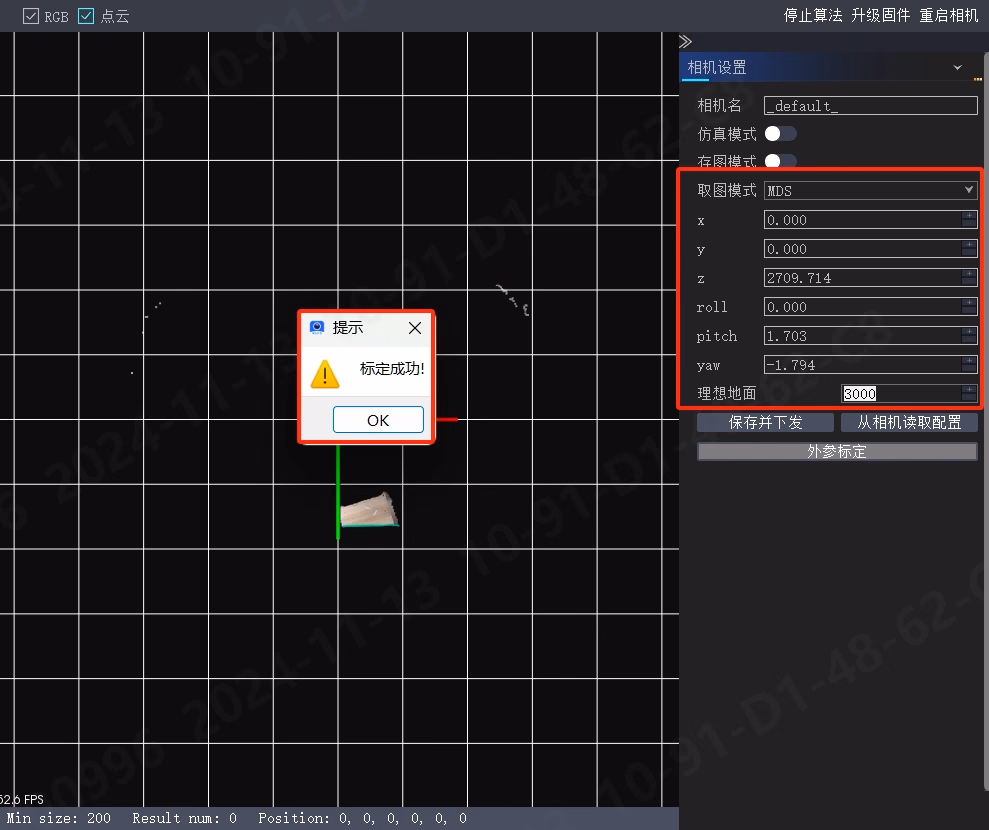Image resolution: width=989 pixels, height=830 pixels.
Task: Click the green Y axis line in viewport
Action: [x=338, y=492]
